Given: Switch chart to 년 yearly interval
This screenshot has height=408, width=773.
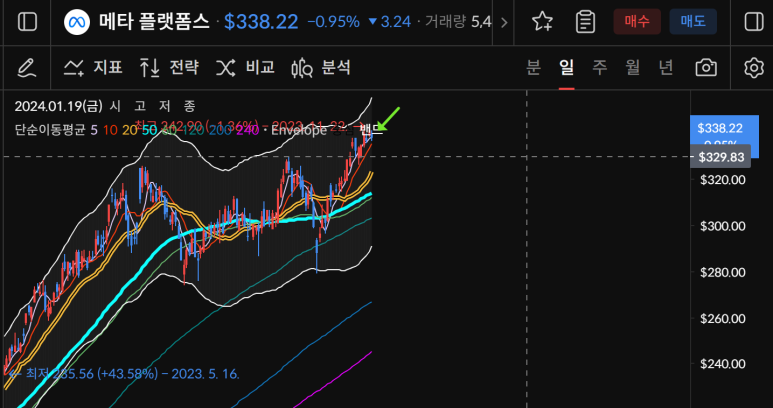Looking at the screenshot, I should click(666, 68).
